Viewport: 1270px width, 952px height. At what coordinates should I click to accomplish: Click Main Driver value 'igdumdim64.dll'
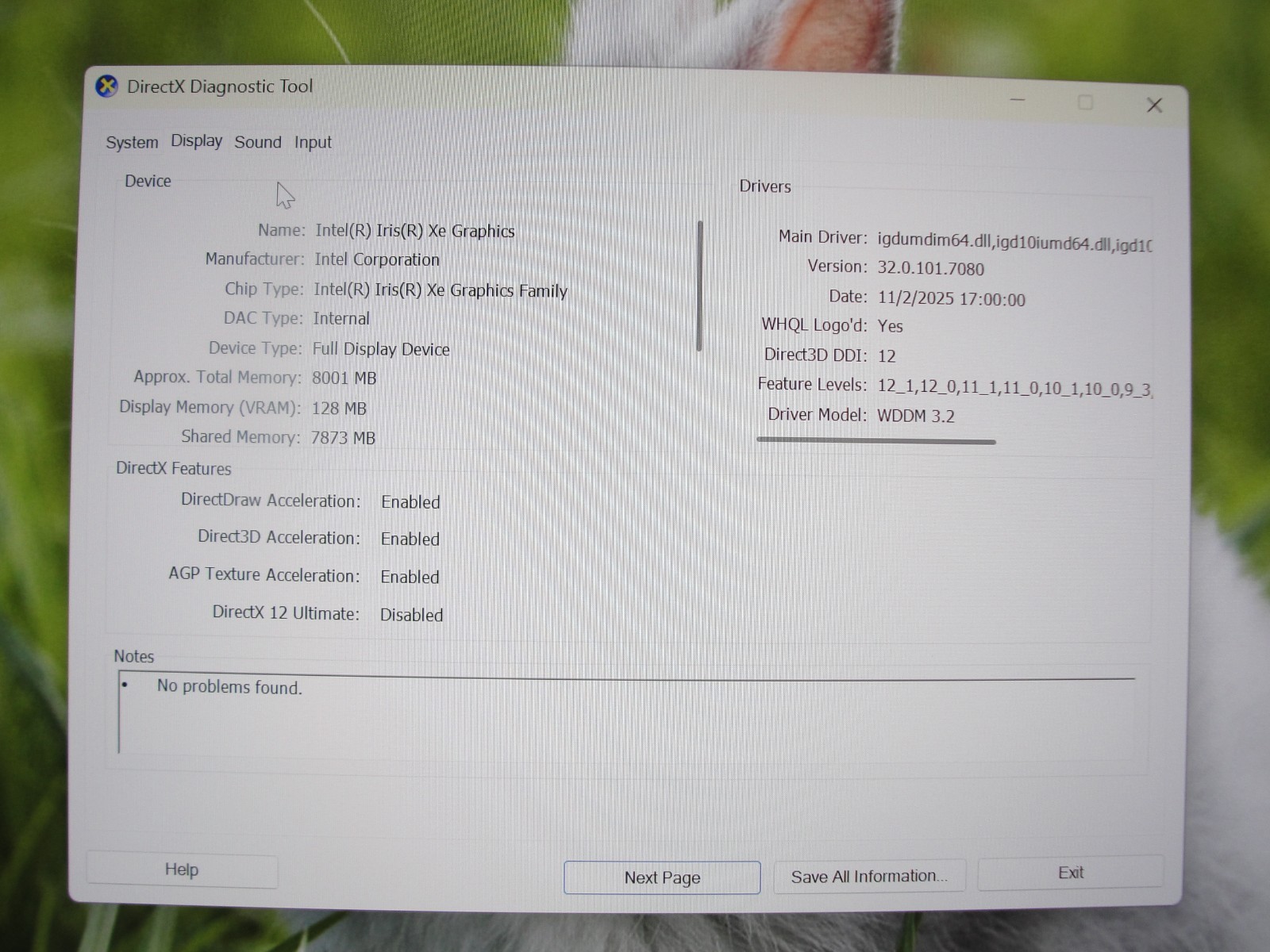(x=934, y=241)
